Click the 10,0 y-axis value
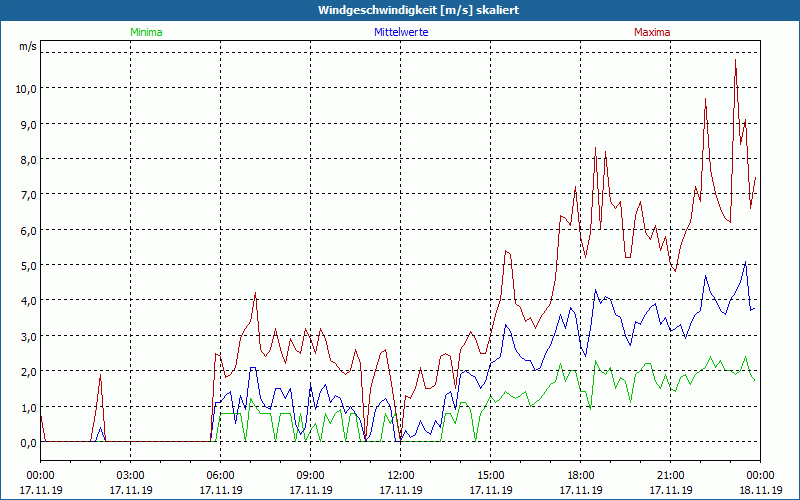The width and height of the screenshot is (800, 500). [x=27, y=89]
